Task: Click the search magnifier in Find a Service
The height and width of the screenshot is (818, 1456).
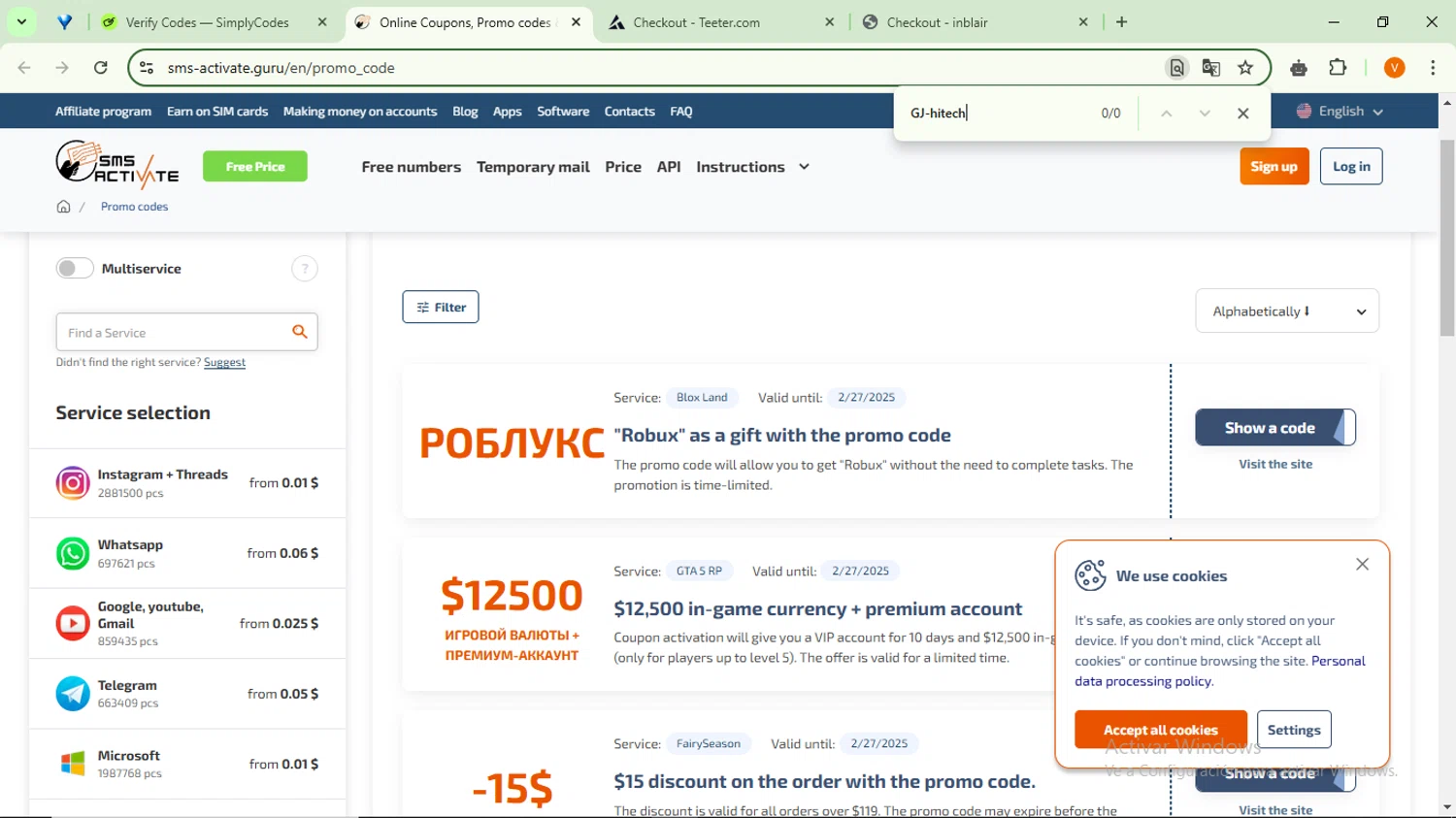Action: pyautogui.click(x=300, y=332)
